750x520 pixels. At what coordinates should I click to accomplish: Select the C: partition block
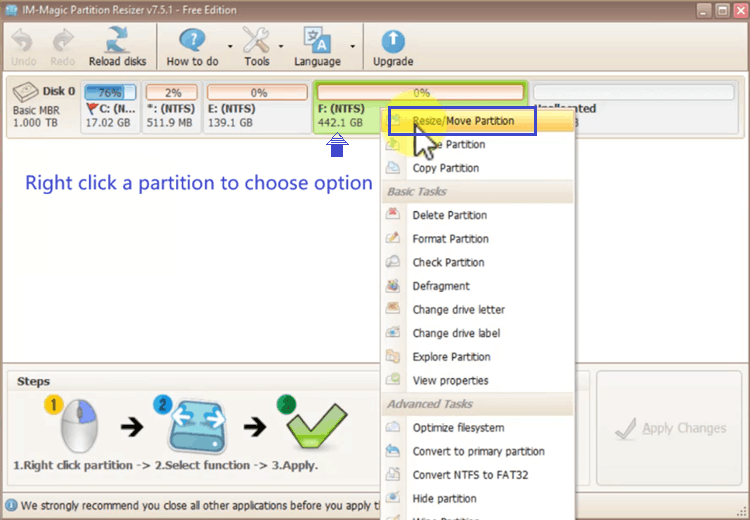point(110,107)
